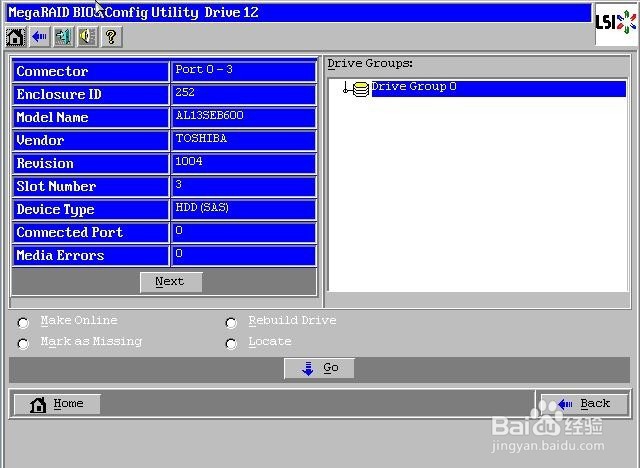Screen dimensions: 640x468
Task: Click the home icon in the toolbar
Action: click(x=16, y=37)
